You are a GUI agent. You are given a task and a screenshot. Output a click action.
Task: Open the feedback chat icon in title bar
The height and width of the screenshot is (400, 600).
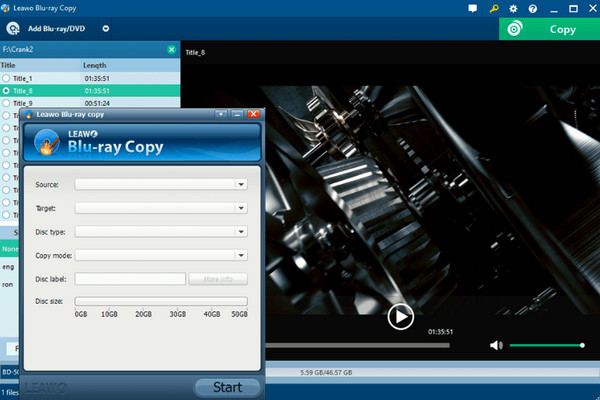473,8
